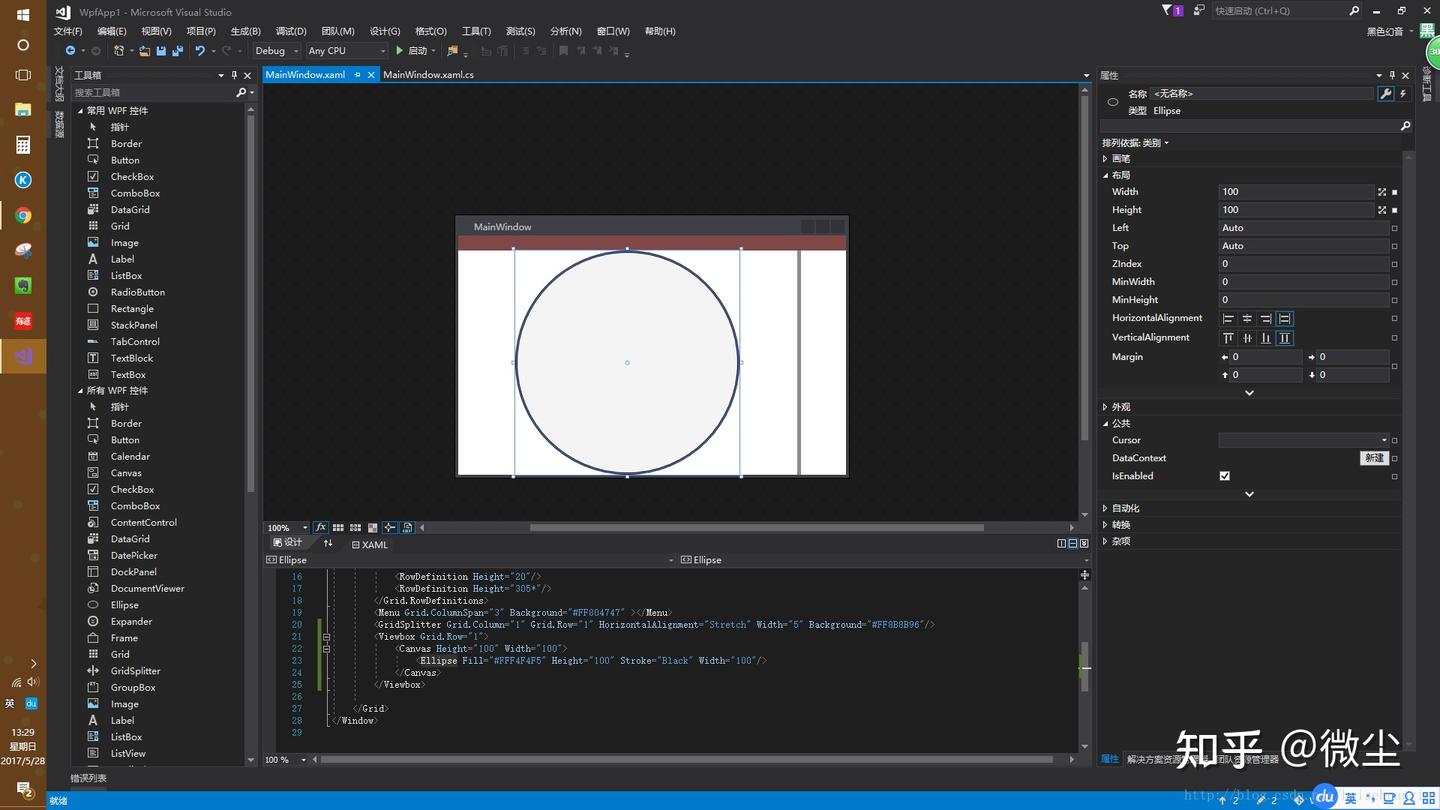
Task: Switch to MainWindow.xaml.cs tab
Action: pyautogui.click(x=428, y=75)
